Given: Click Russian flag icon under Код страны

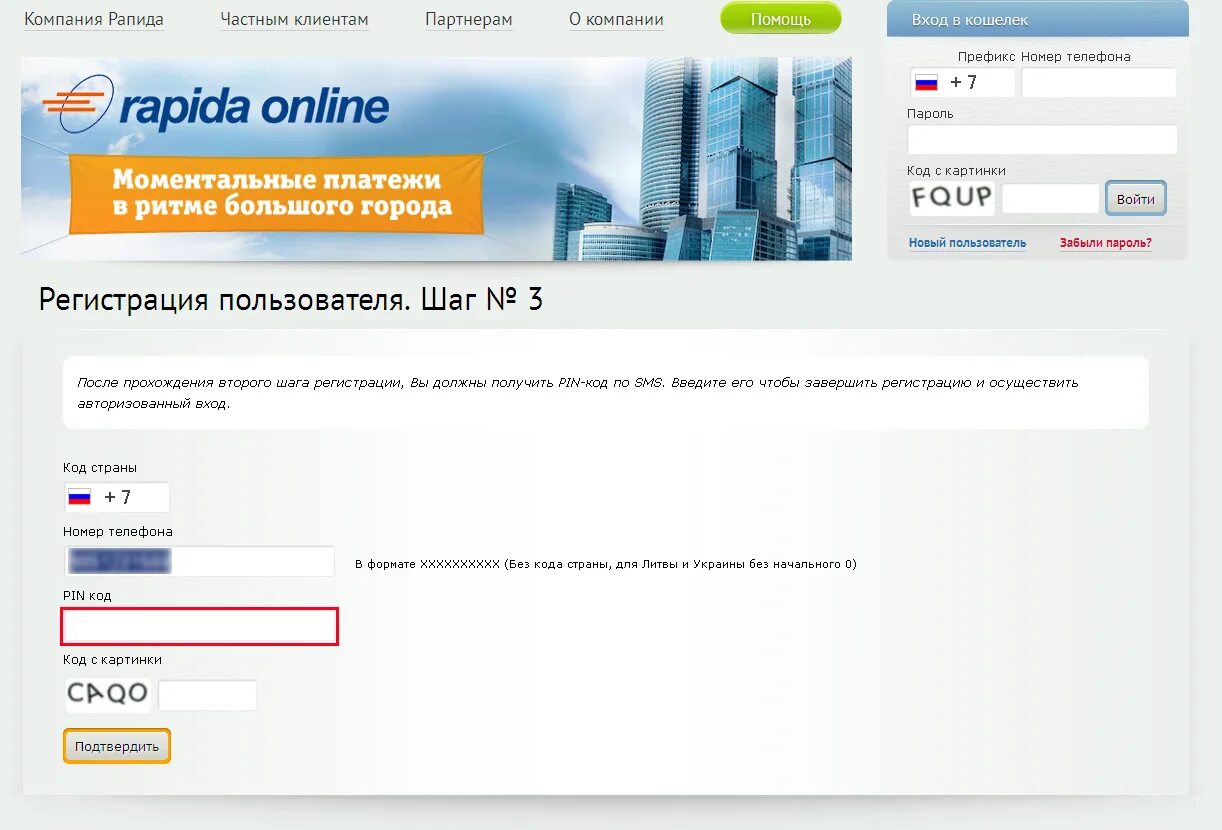Looking at the screenshot, I should point(79,497).
